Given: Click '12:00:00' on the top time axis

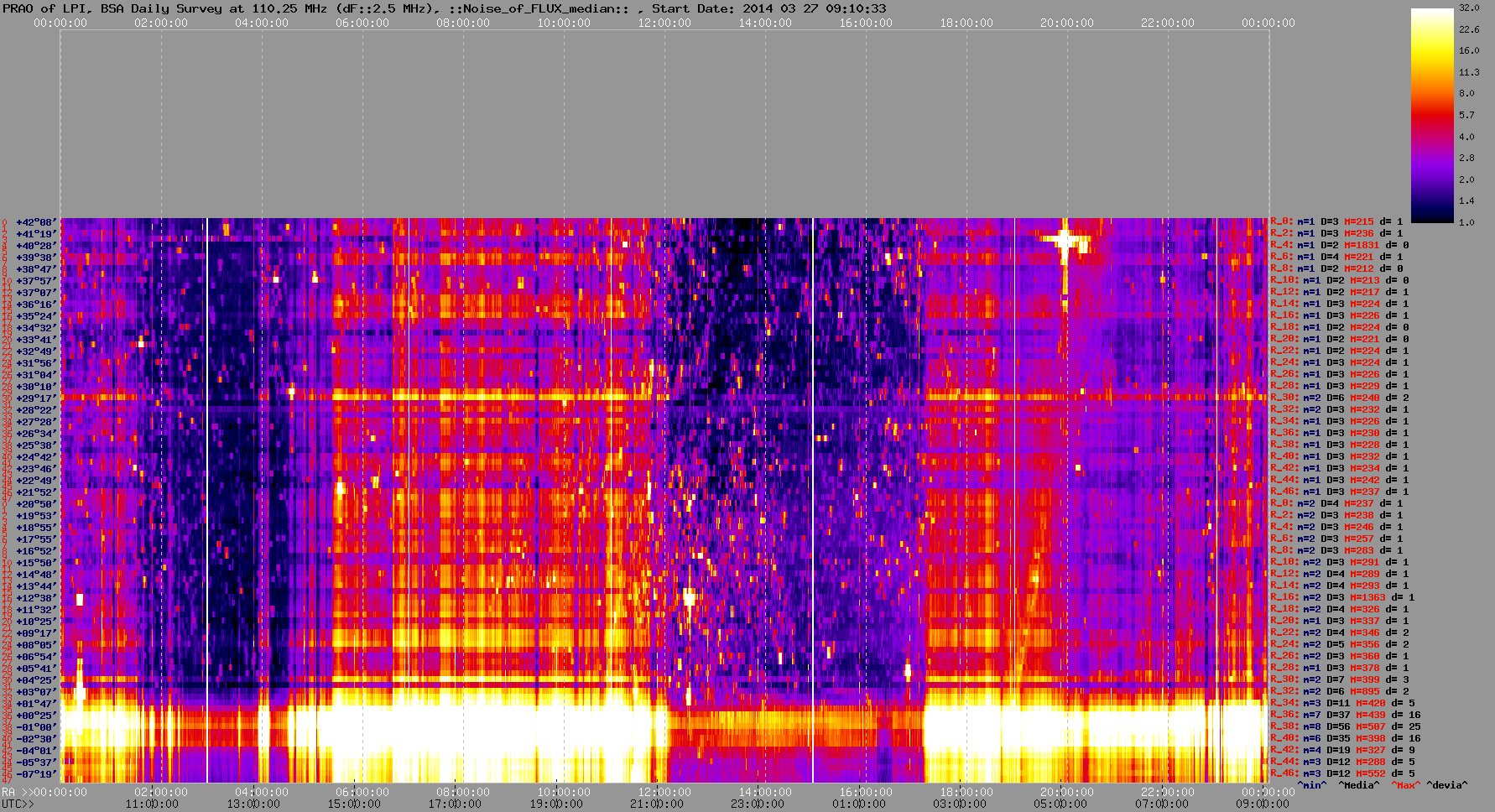Looking at the screenshot, I should [664, 23].
